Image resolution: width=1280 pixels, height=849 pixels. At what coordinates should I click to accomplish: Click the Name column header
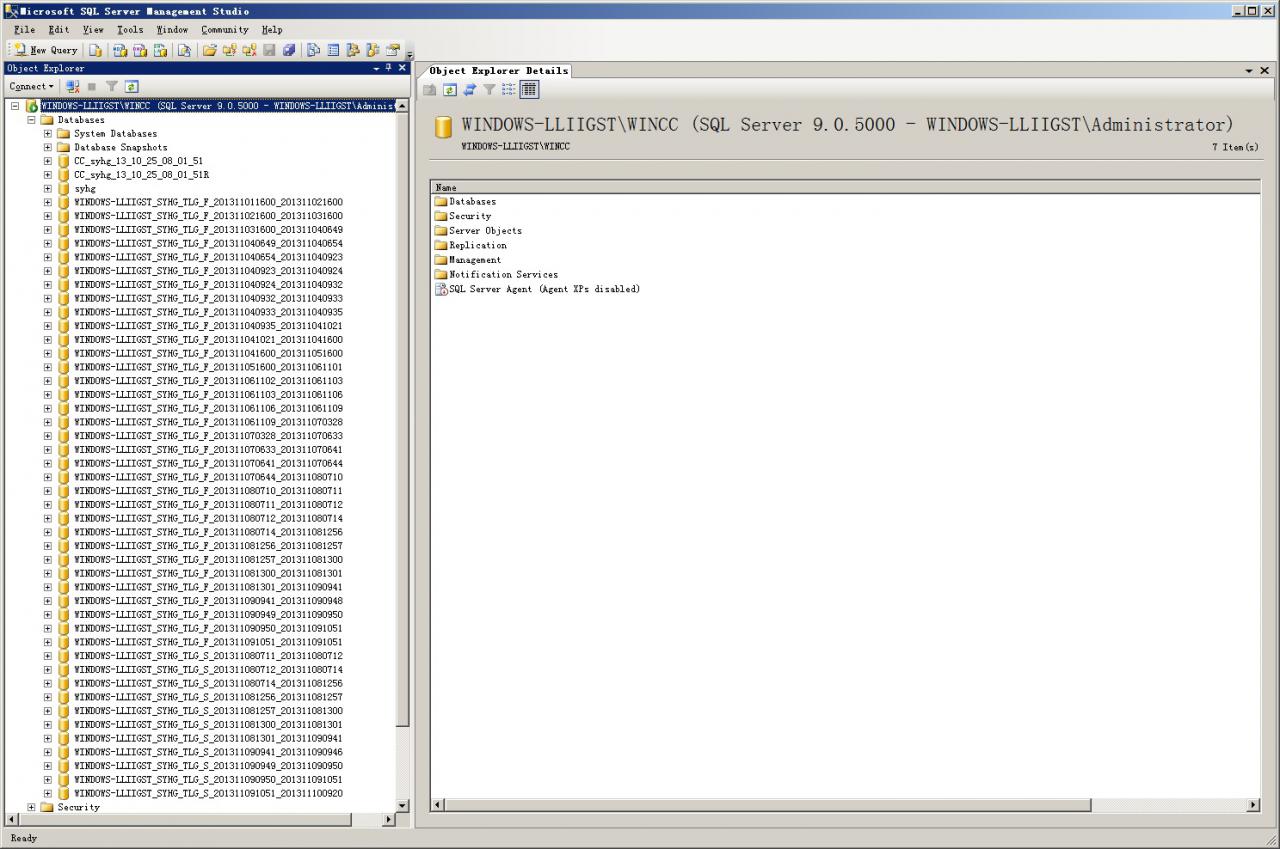(845, 187)
